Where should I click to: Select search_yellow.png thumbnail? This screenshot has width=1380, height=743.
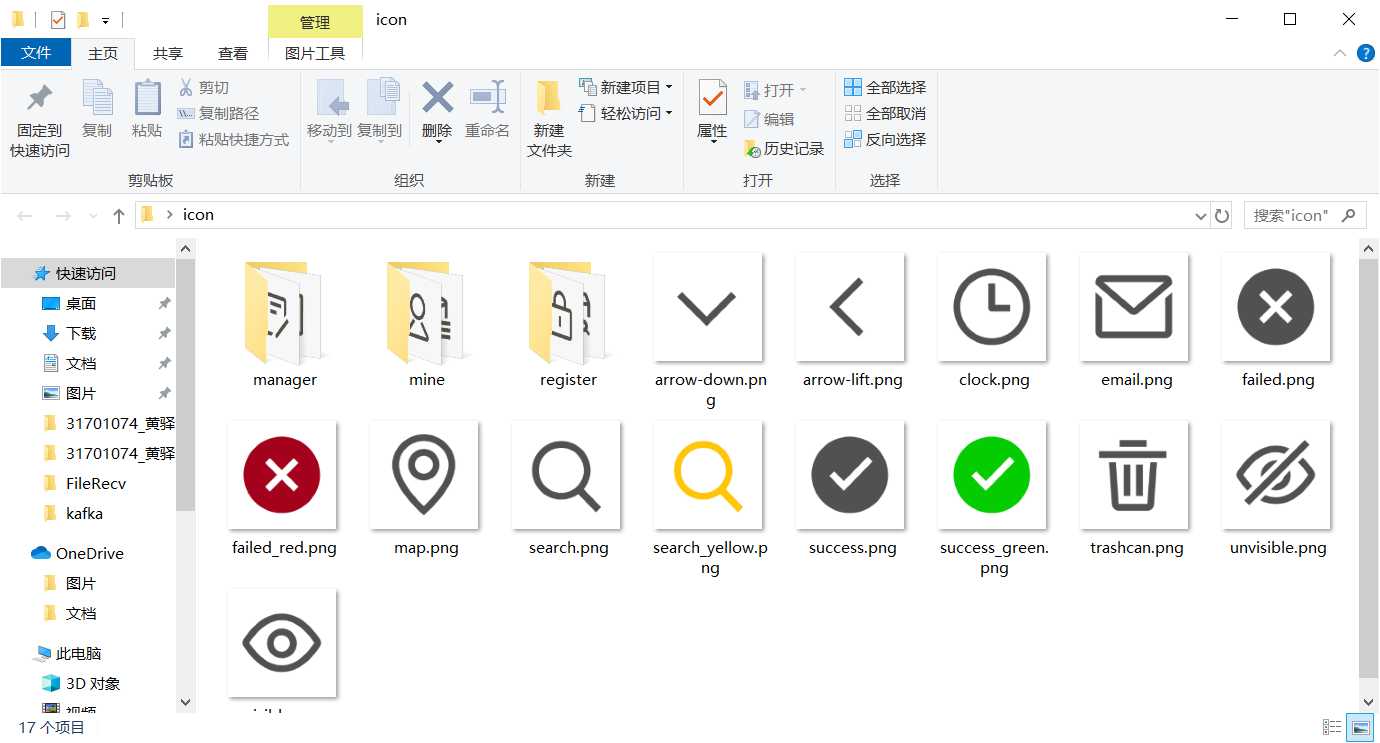pos(709,475)
